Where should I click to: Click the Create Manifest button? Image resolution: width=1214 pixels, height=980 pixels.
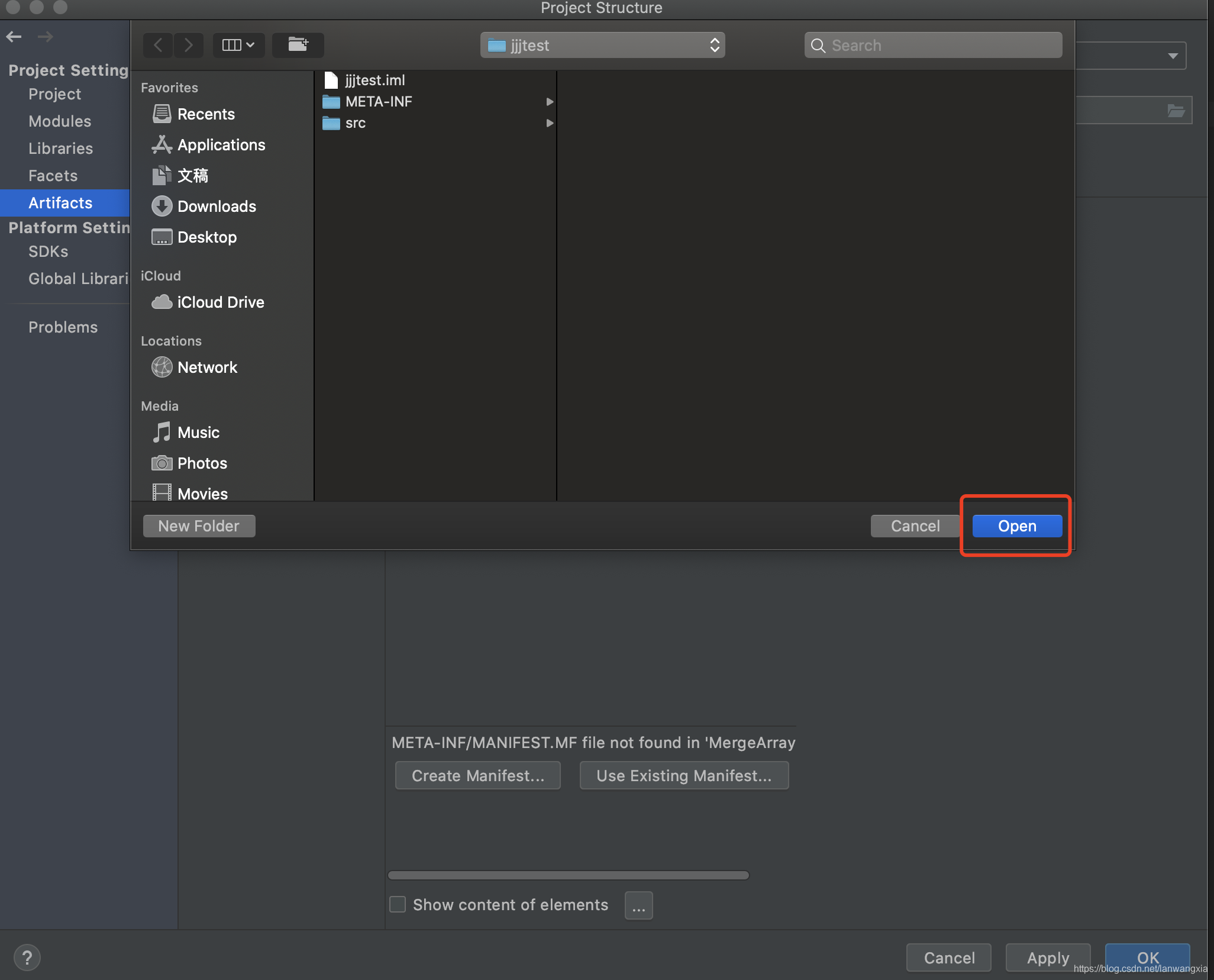[x=477, y=776]
